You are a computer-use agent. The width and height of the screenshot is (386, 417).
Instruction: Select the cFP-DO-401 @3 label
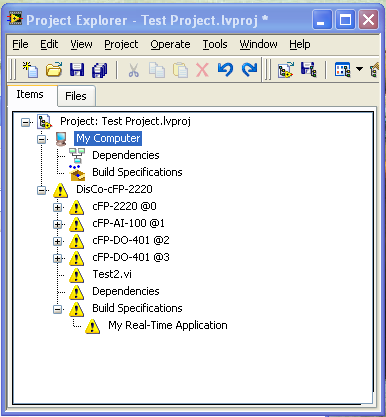point(131,257)
